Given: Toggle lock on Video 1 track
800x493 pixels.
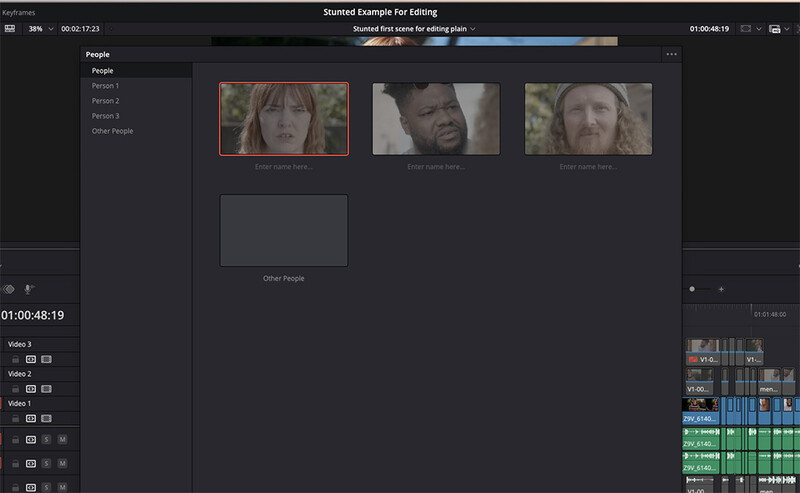Looking at the screenshot, I should click(16, 418).
